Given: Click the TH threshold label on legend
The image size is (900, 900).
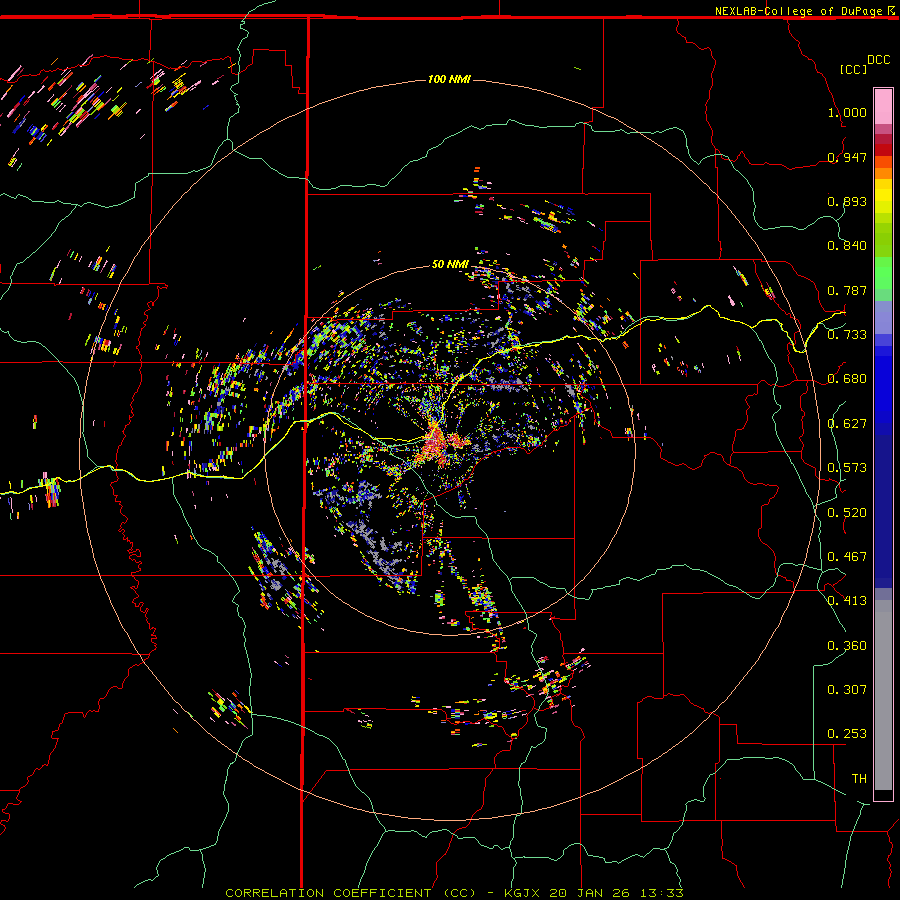Looking at the screenshot, I should pyautogui.click(x=859, y=779).
